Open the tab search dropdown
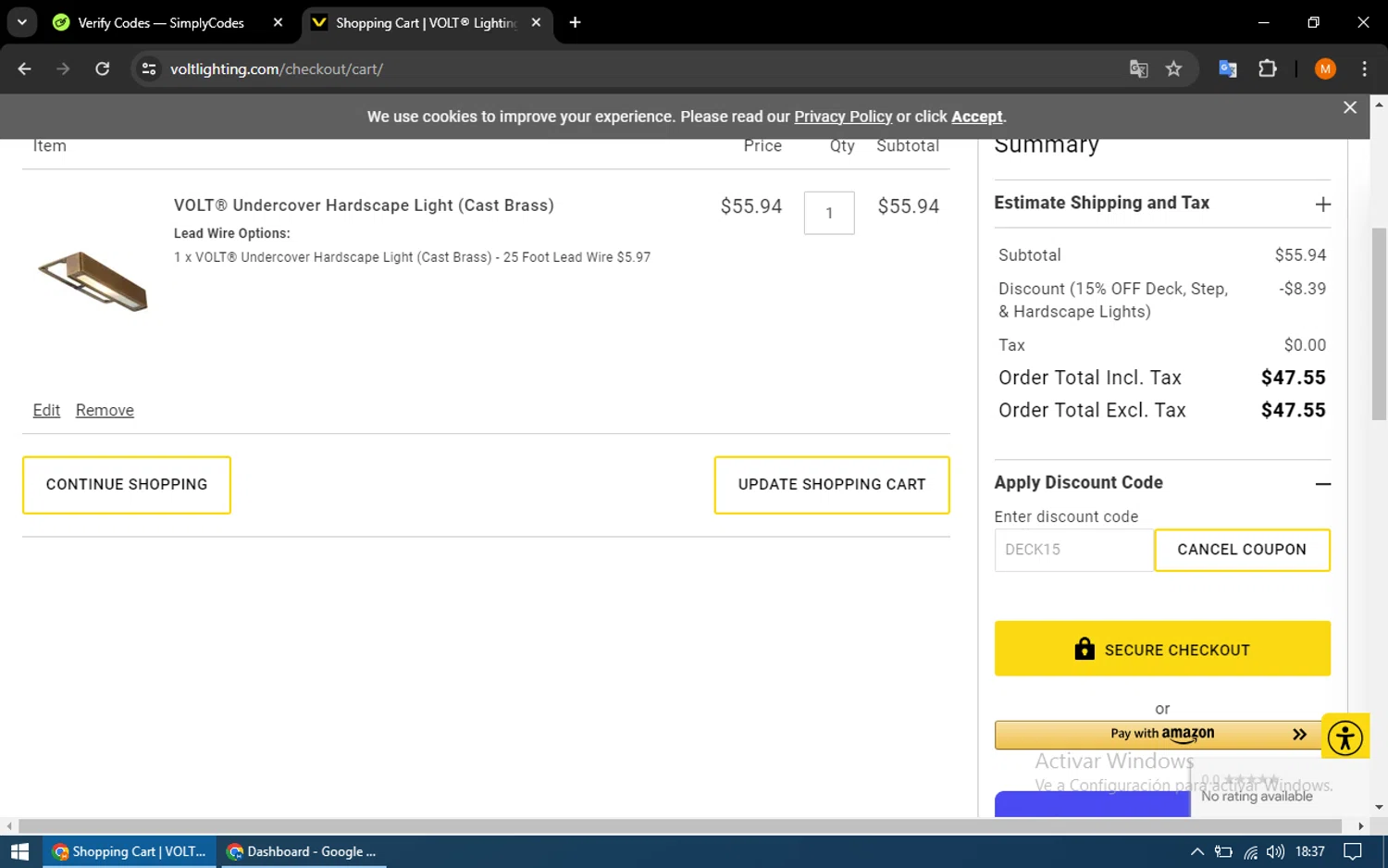This screenshot has height=868, width=1388. point(21,22)
